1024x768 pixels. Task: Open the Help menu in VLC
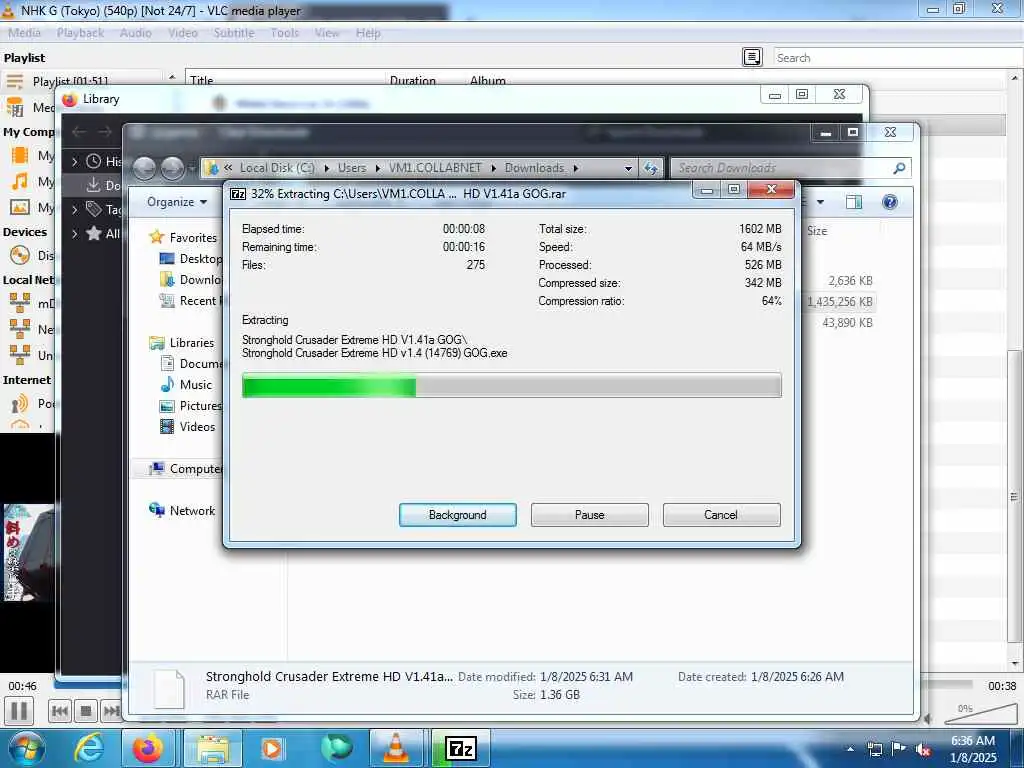[x=368, y=33]
